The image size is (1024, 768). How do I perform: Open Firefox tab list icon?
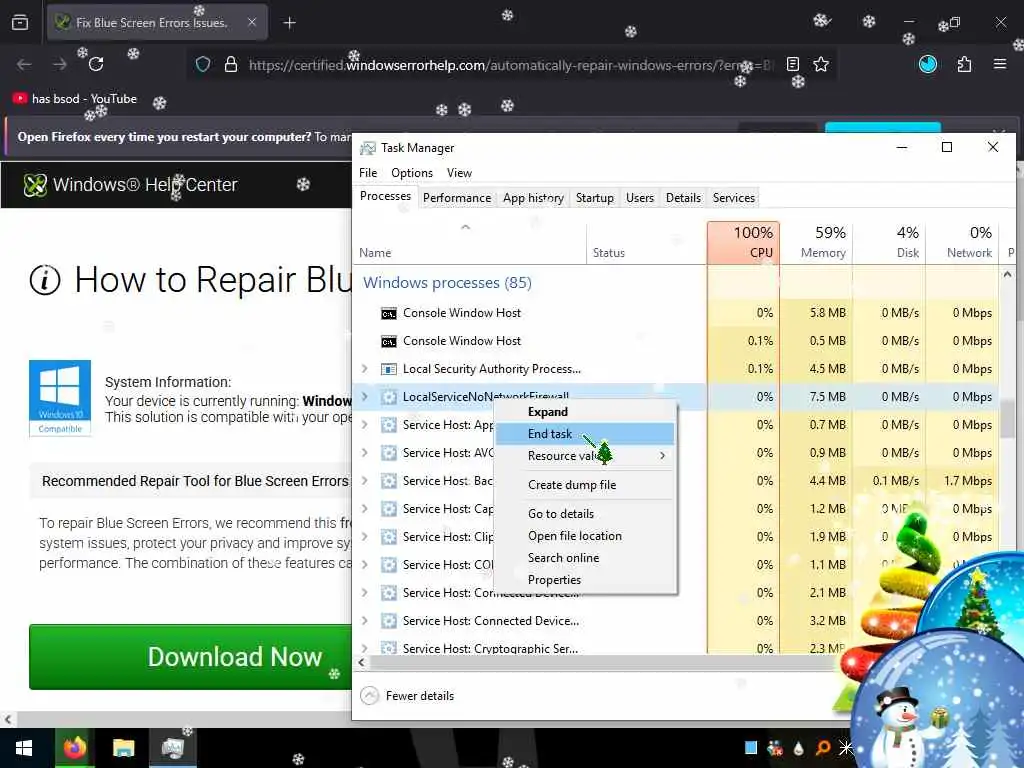20,23
